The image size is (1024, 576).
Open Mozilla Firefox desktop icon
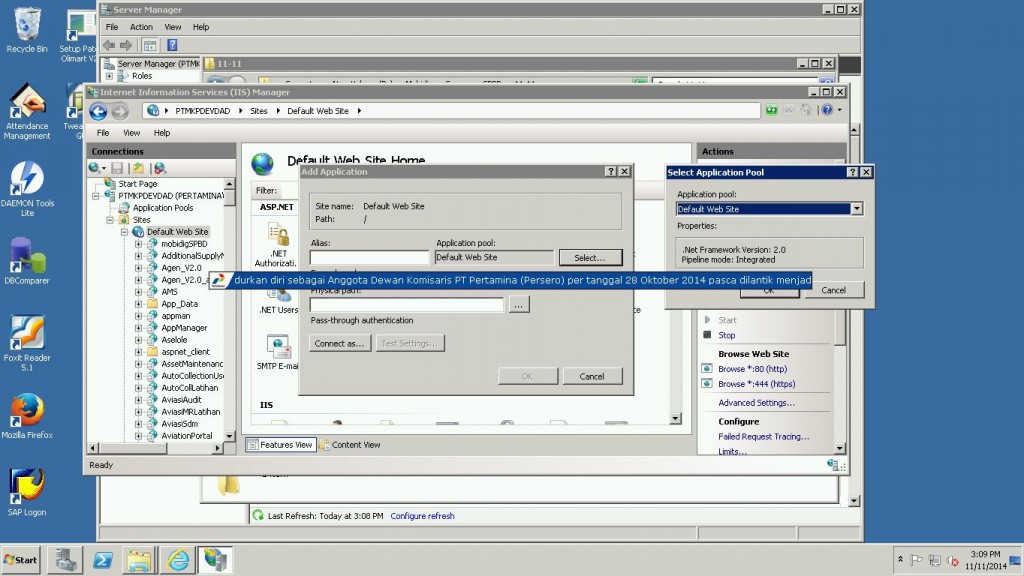(x=27, y=410)
